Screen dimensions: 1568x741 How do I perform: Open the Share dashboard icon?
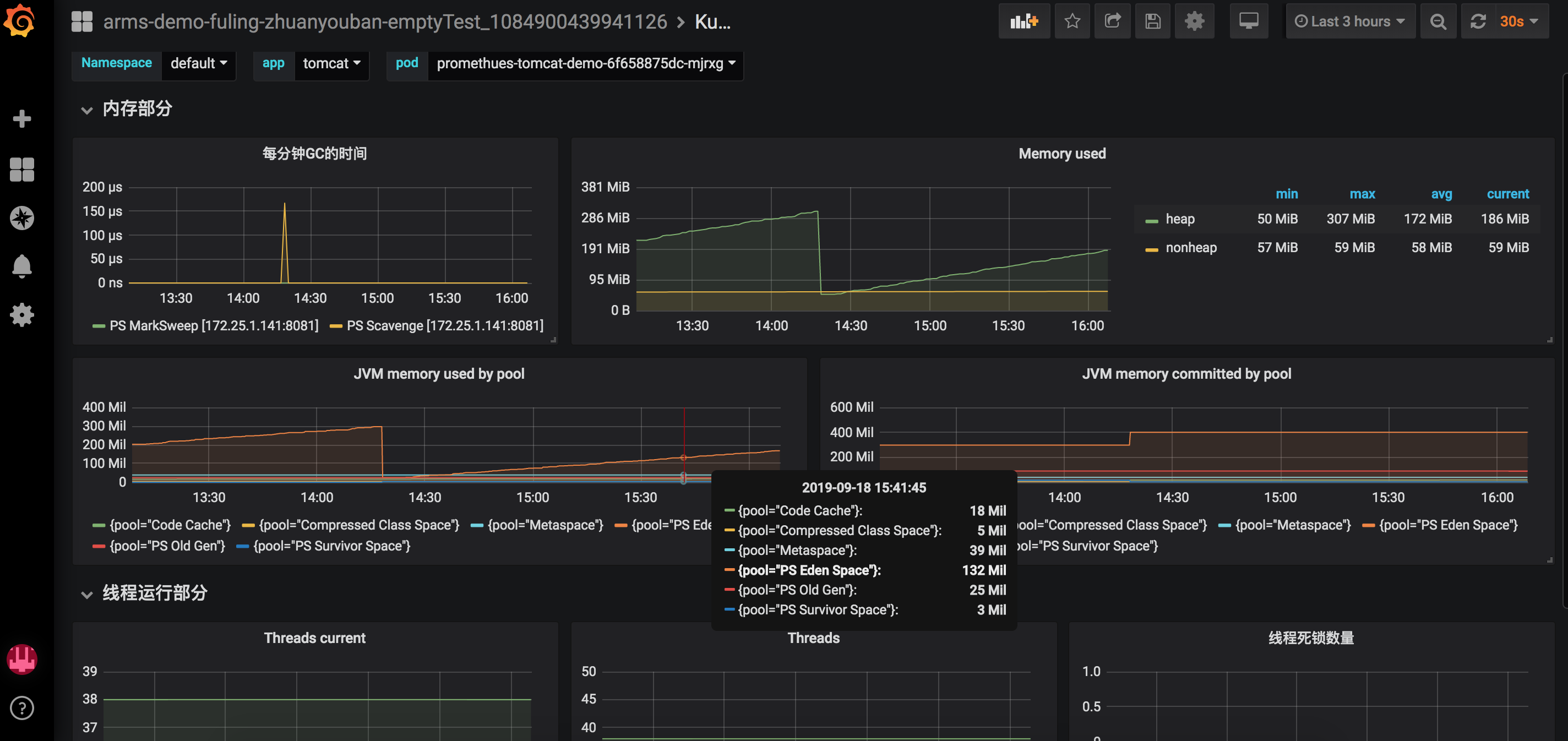pyautogui.click(x=1112, y=22)
